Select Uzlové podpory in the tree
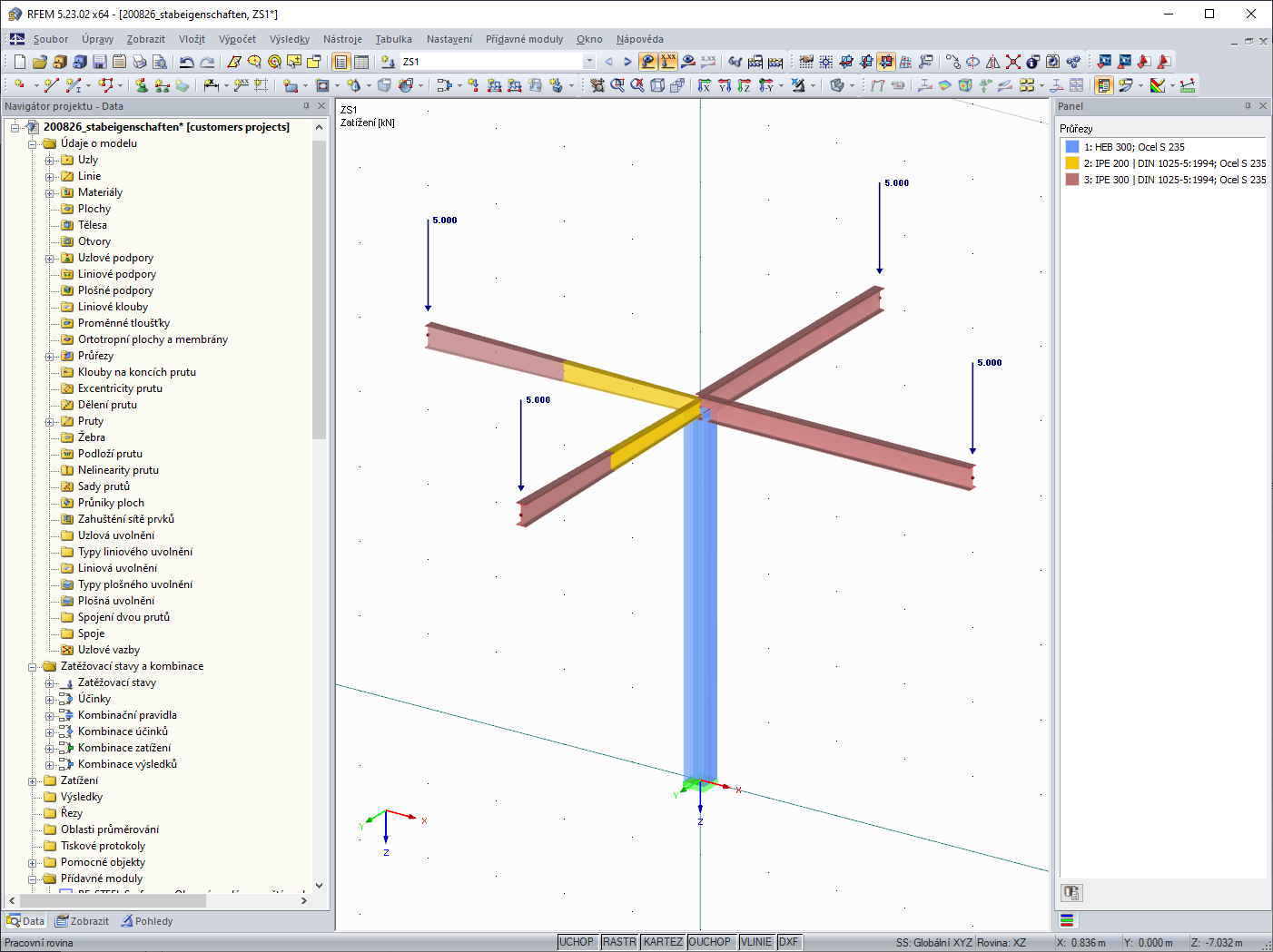This screenshot has width=1273, height=952. pos(115,258)
